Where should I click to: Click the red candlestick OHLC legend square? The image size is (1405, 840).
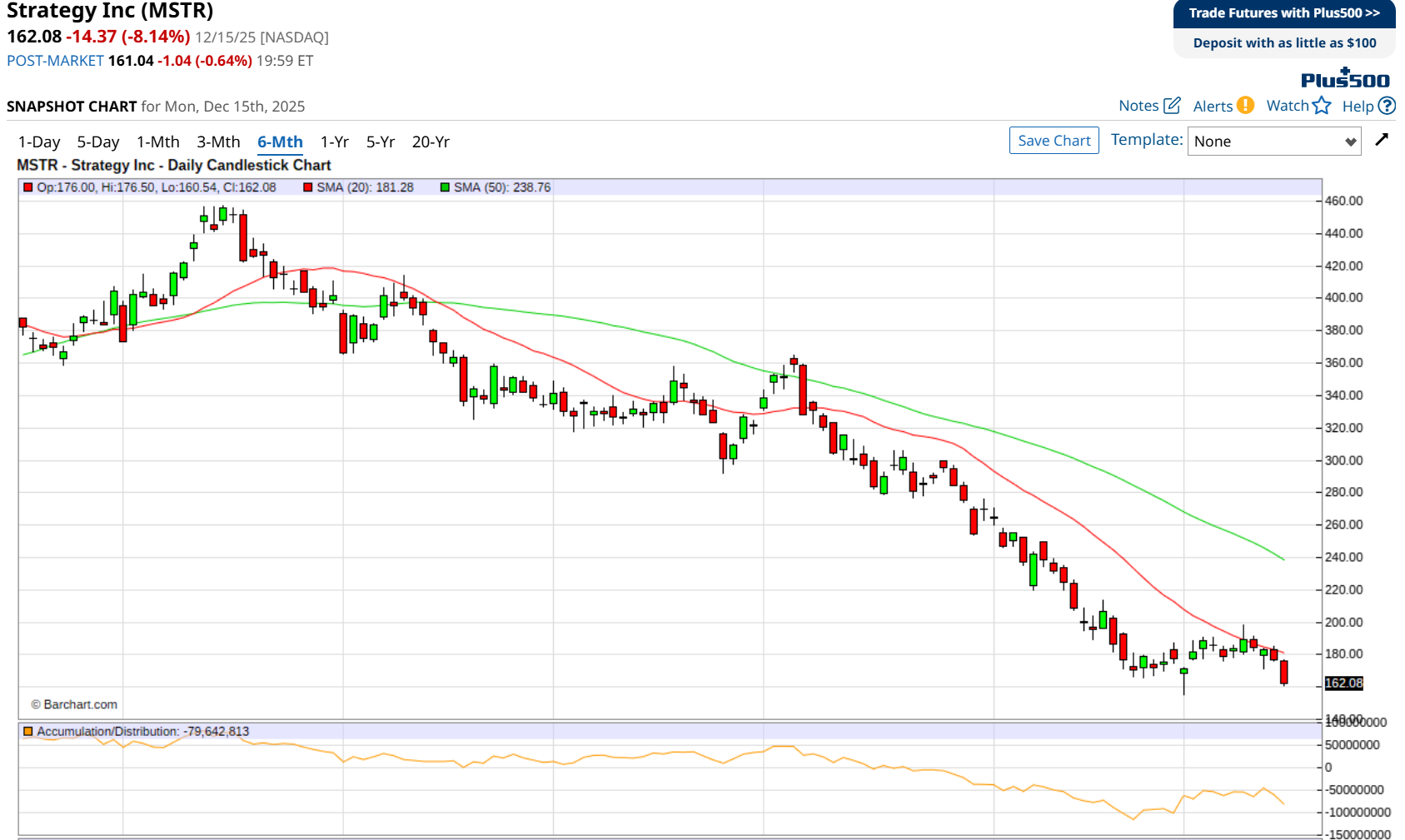pyautogui.click(x=28, y=187)
